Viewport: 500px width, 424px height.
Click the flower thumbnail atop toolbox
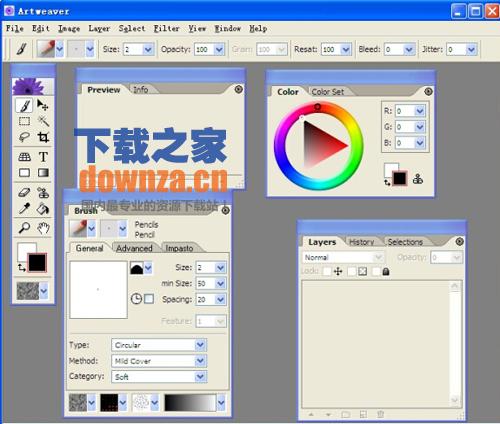(x=32, y=86)
